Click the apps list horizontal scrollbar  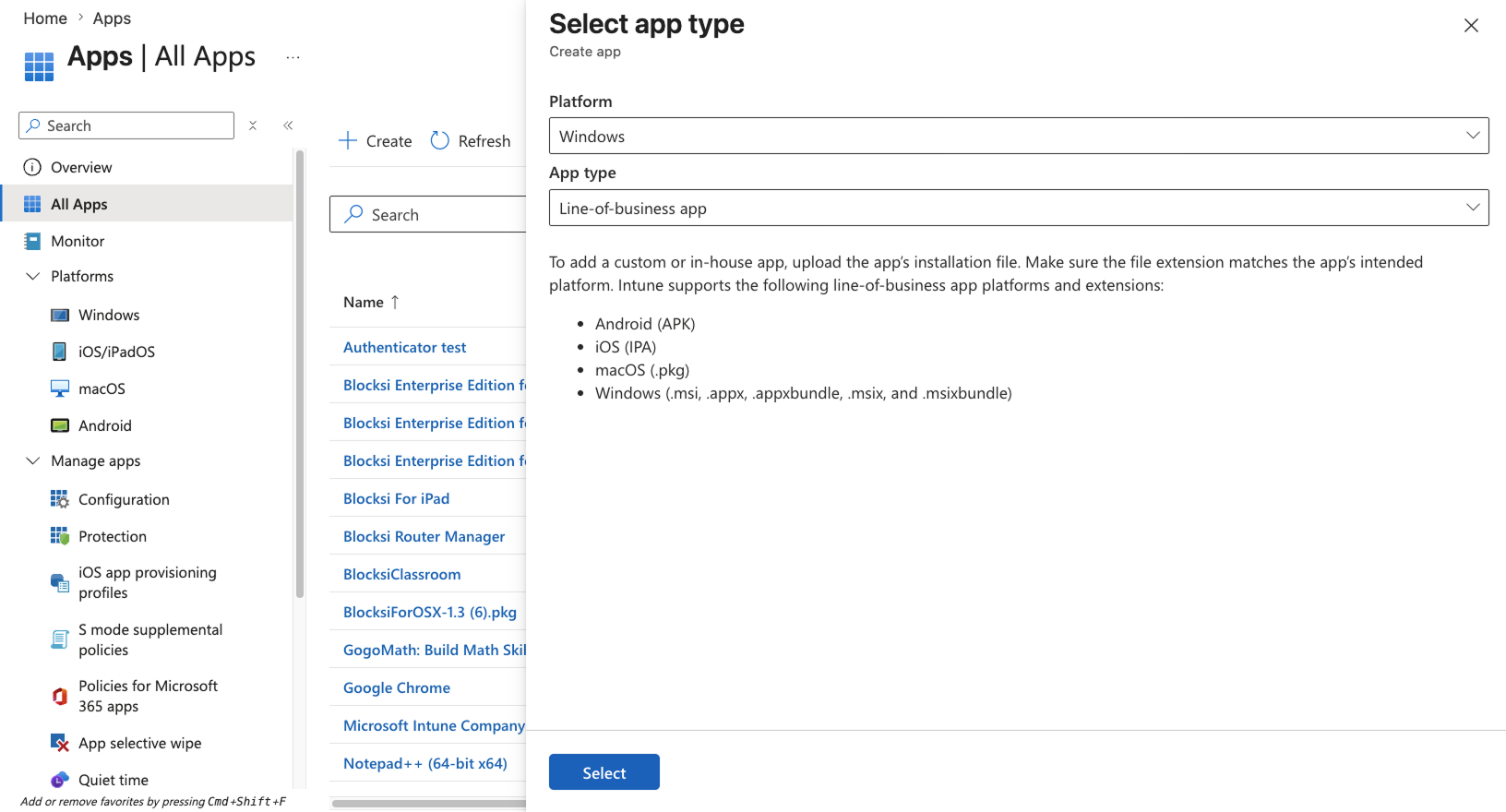tap(429, 804)
